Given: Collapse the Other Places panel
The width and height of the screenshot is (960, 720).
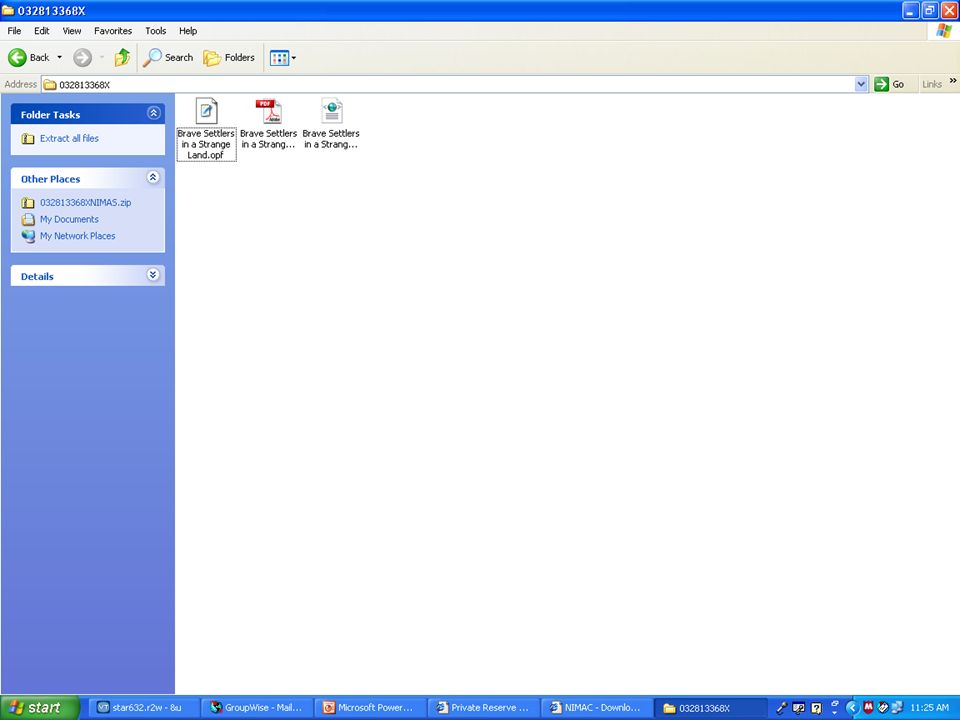Looking at the screenshot, I should pos(154,178).
